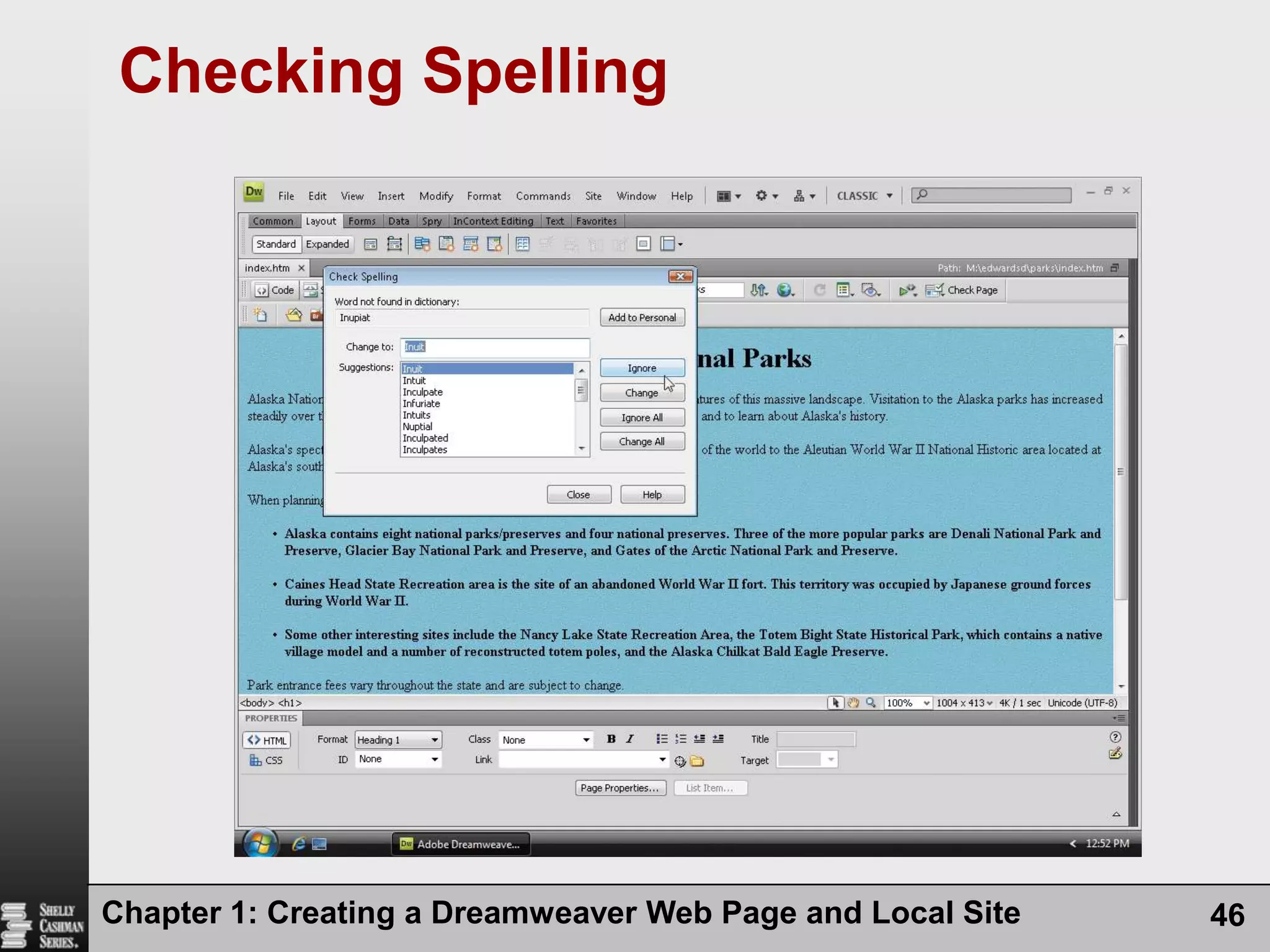
Task: Switch to Standard layout mode
Action: 276,244
